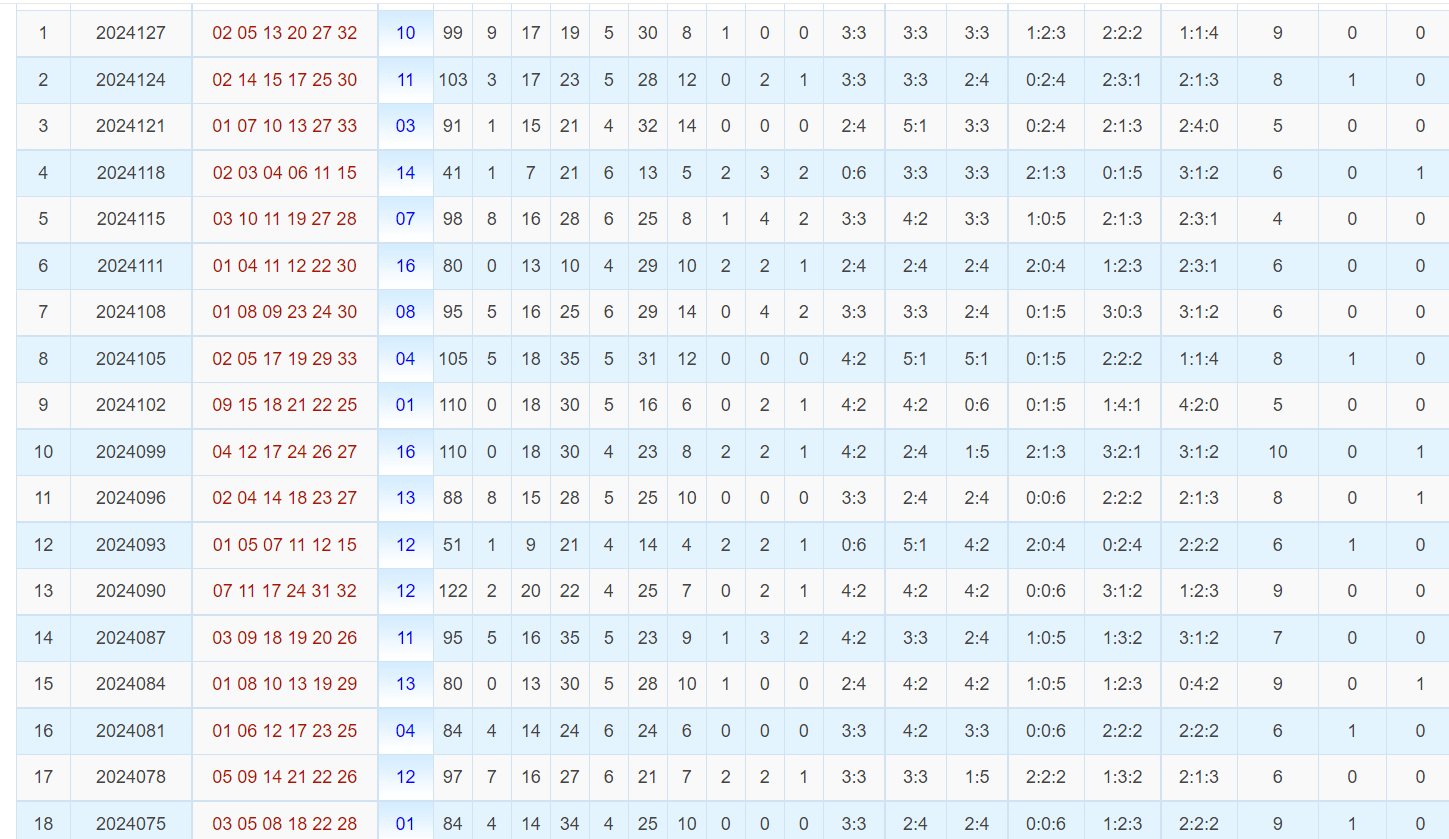Select issue number 2024102
The height and width of the screenshot is (839, 1449).
(131, 405)
